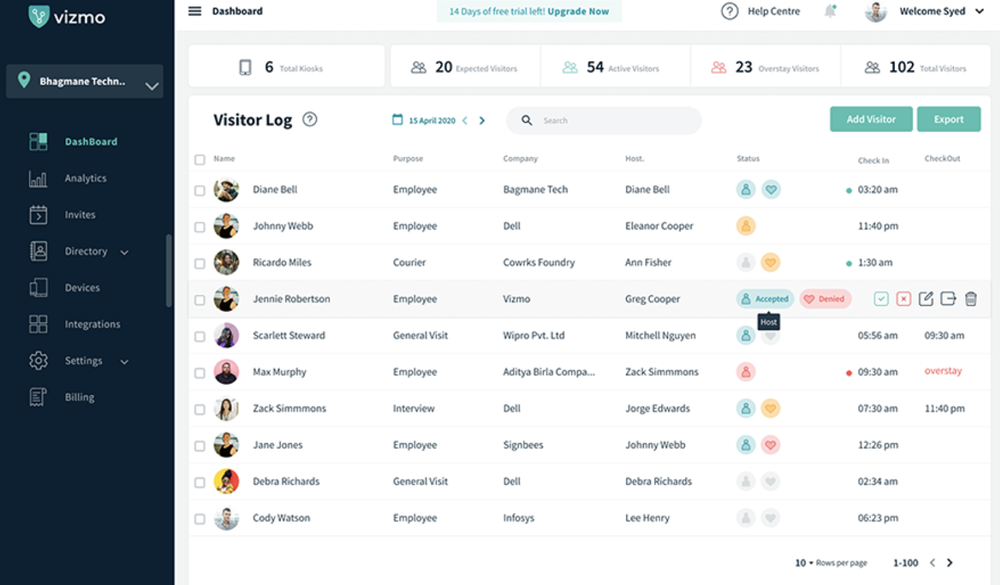
Task: Click the sidebar scrollbar
Action: coord(169,271)
